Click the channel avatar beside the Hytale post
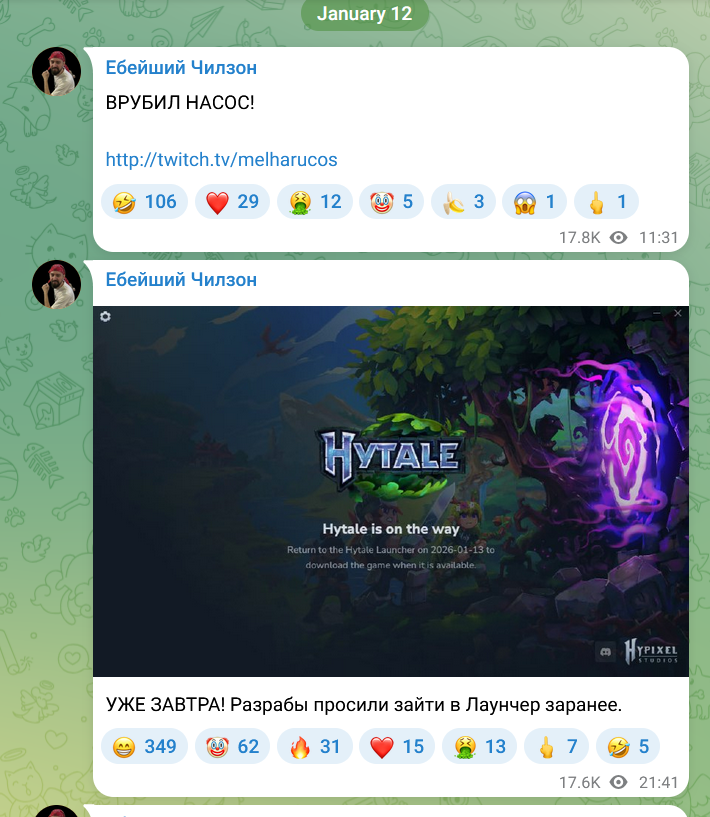Image resolution: width=710 pixels, height=817 pixels. click(x=56, y=284)
